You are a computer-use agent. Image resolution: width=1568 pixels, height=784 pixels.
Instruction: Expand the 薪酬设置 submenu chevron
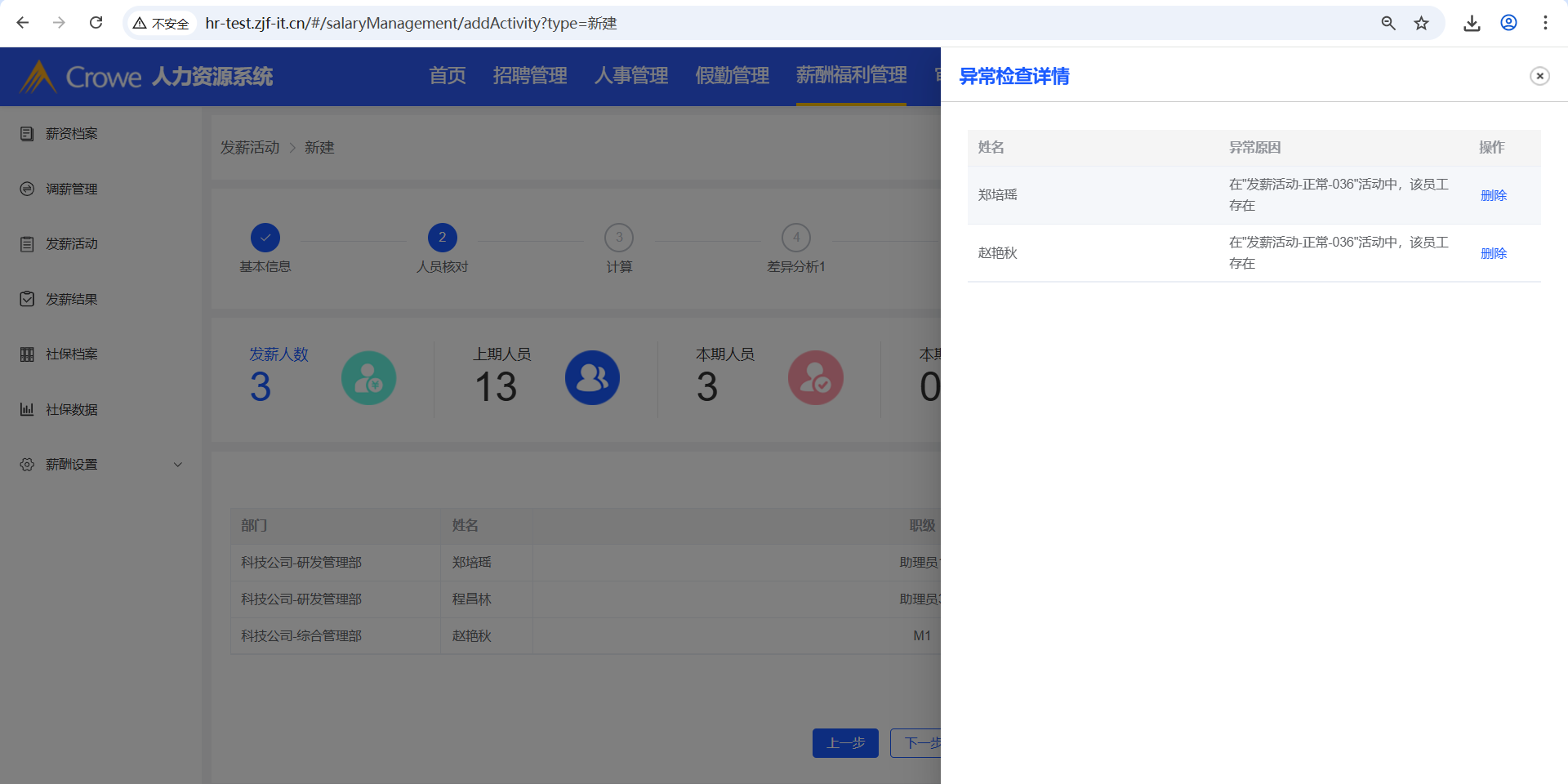(x=178, y=465)
